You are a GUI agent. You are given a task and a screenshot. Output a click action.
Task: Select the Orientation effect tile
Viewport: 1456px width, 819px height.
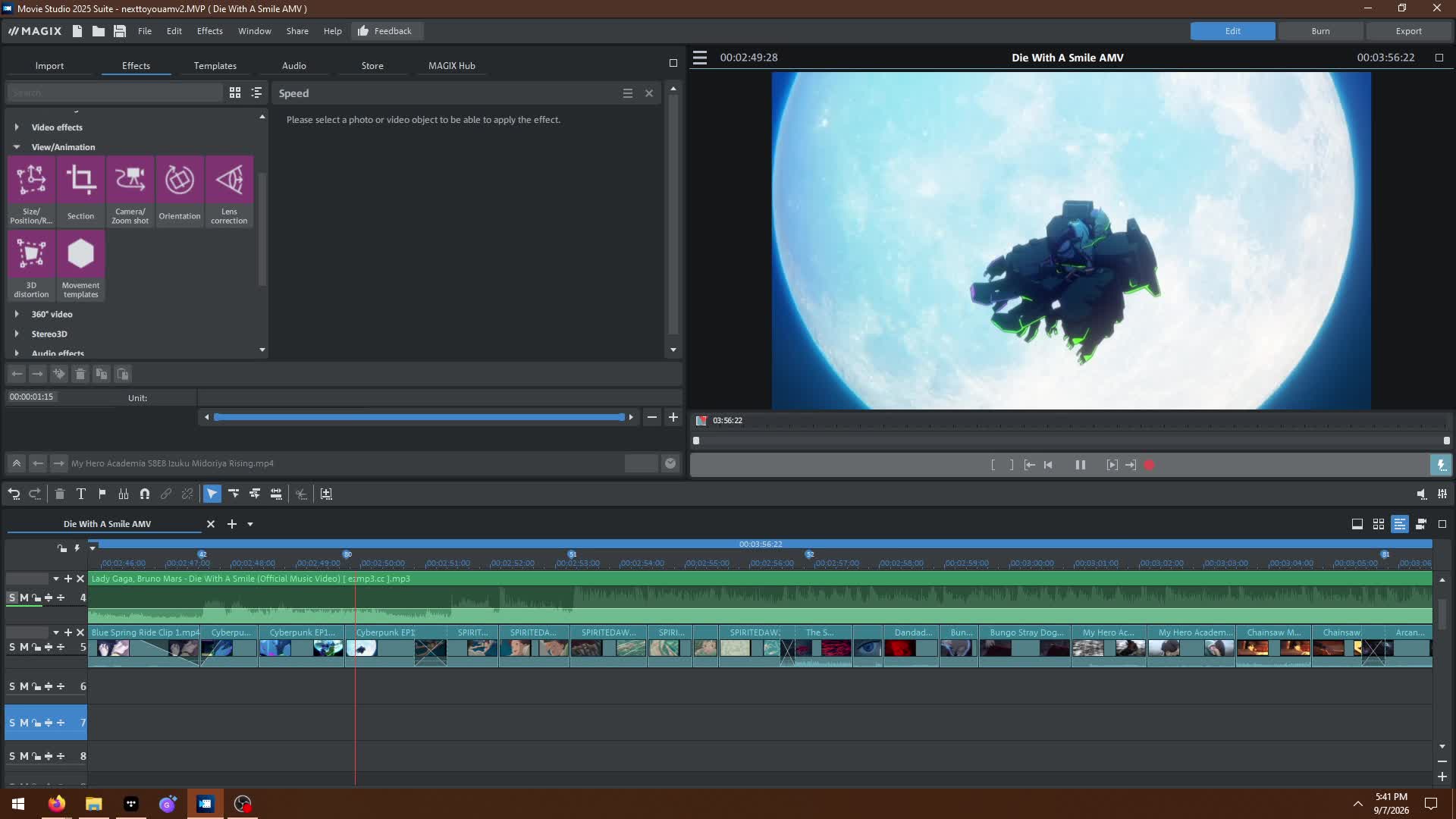[x=180, y=191]
